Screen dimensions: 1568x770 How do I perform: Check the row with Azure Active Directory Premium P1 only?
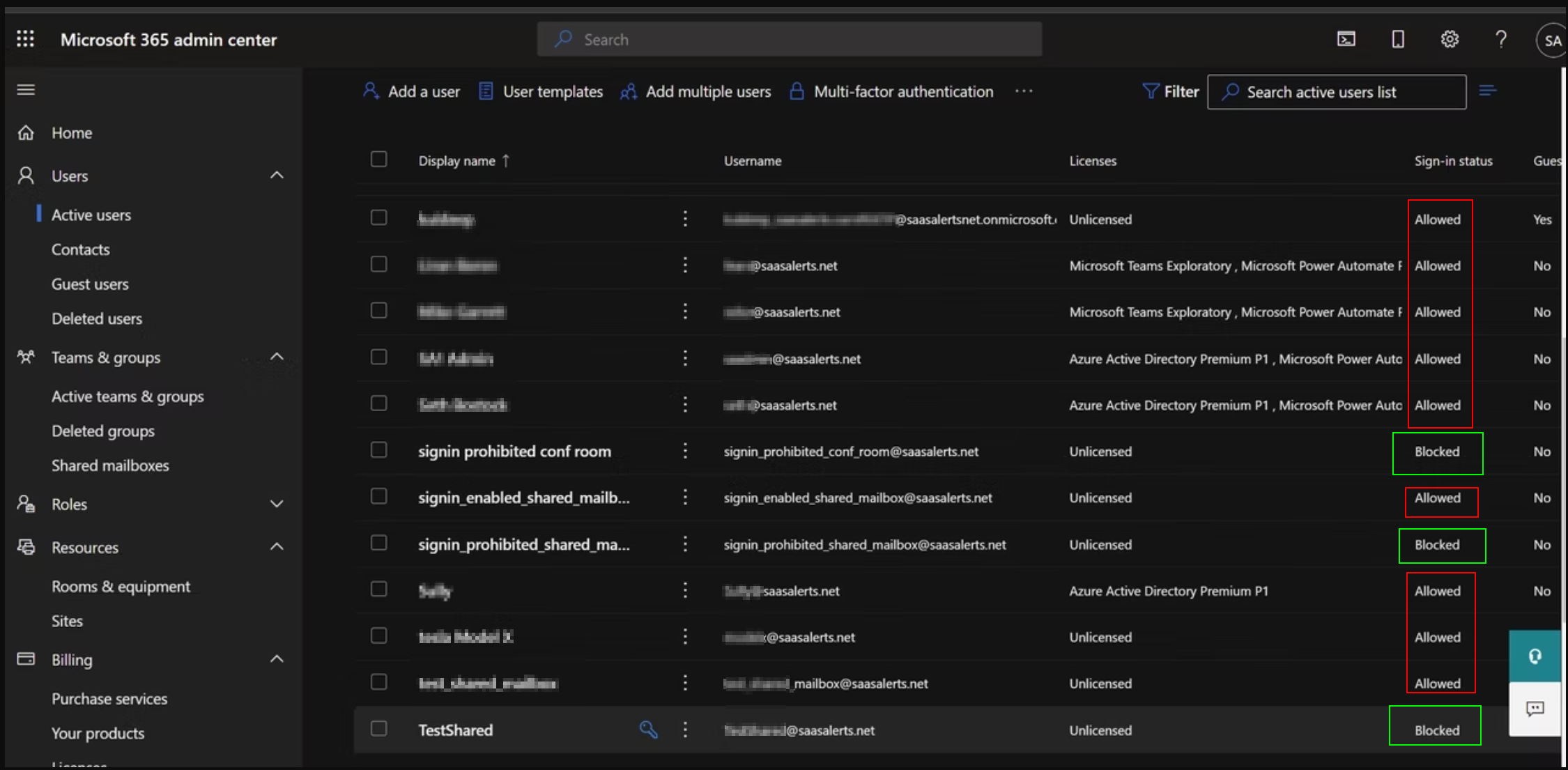pyautogui.click(x=378, y=590)
